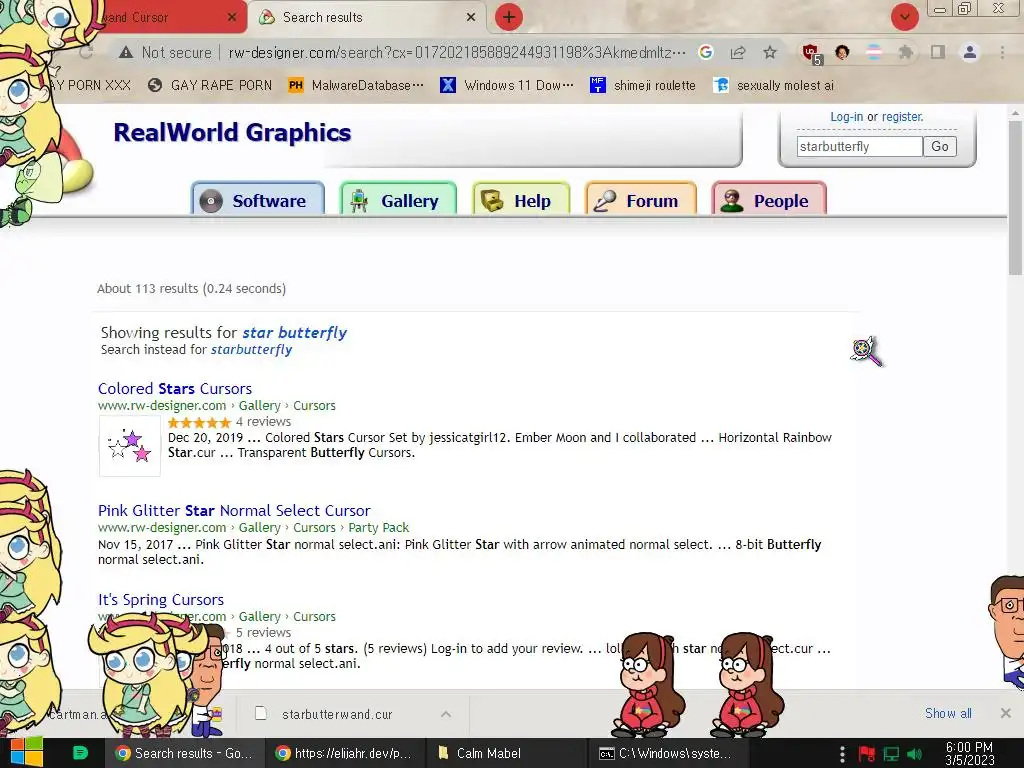Close the downloads bar

click(x=1006, y=713)
